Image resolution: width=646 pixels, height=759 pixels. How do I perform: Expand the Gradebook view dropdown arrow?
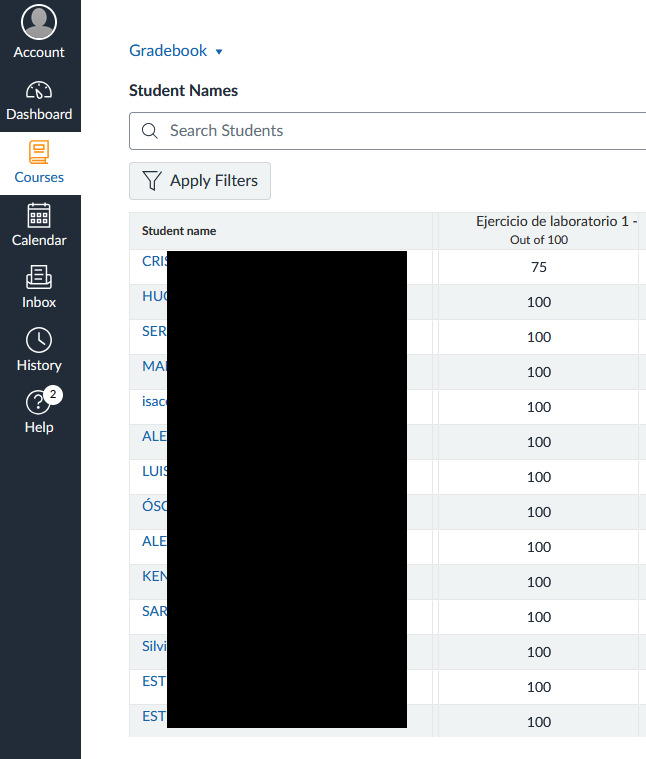point(219,52)
